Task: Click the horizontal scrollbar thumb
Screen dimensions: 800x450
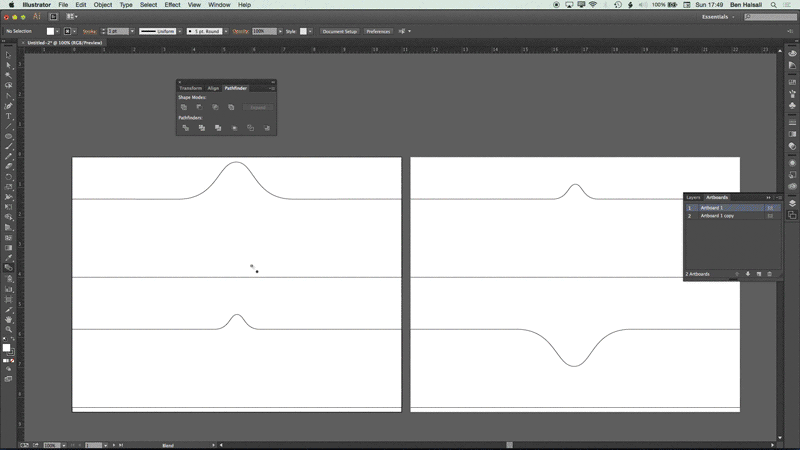Action: [509, 445]
